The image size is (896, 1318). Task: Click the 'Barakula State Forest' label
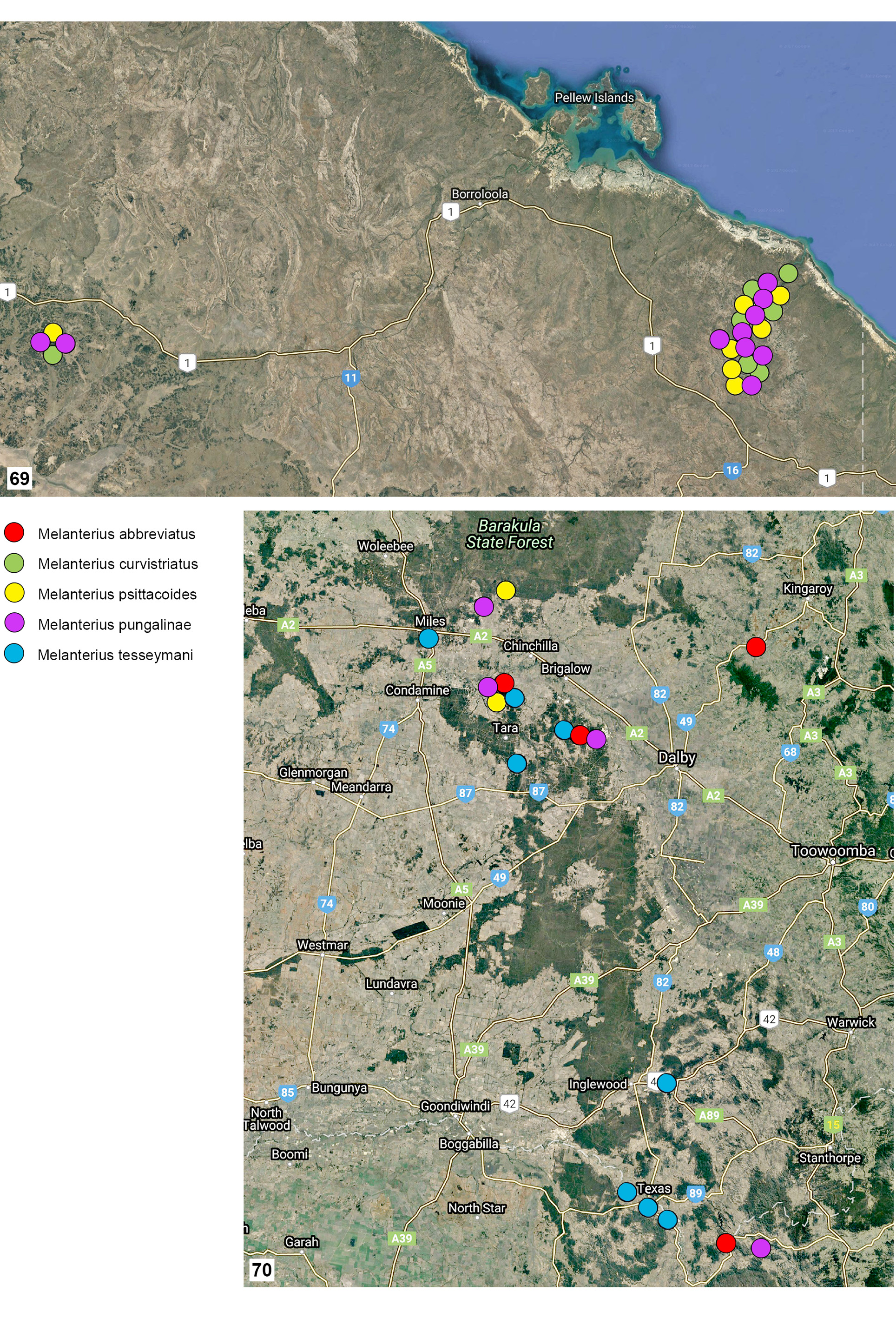point(509,534)
